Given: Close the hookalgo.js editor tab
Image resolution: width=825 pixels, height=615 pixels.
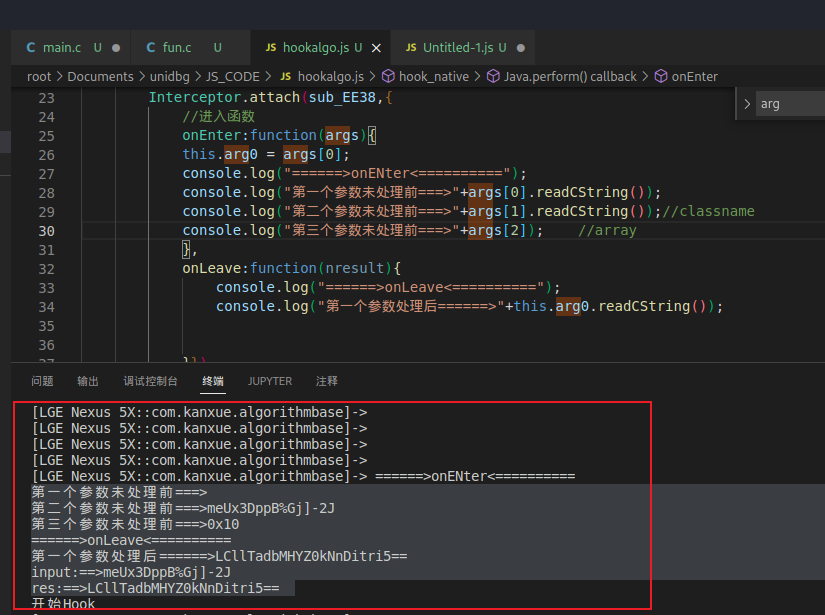Looking at the screenshot, I should pos(376,48).
